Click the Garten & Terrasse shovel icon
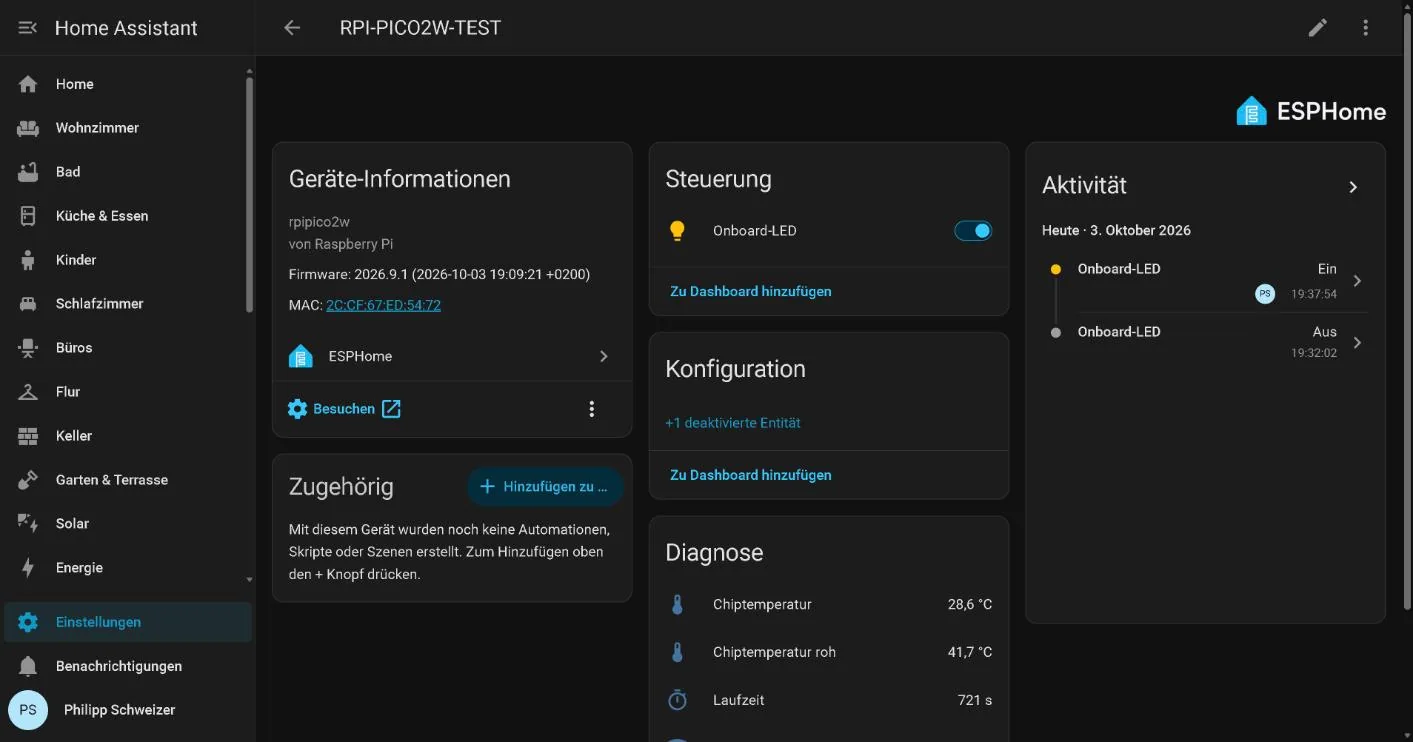The width and height of the screenshot is (1413, 742). 28,480
